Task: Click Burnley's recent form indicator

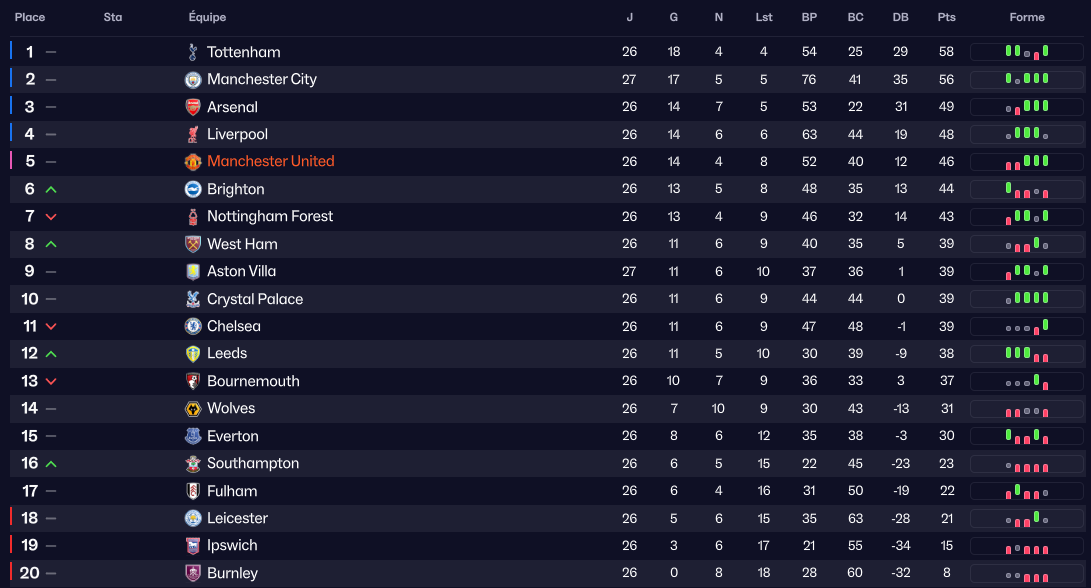Action: click(1027, 573)
